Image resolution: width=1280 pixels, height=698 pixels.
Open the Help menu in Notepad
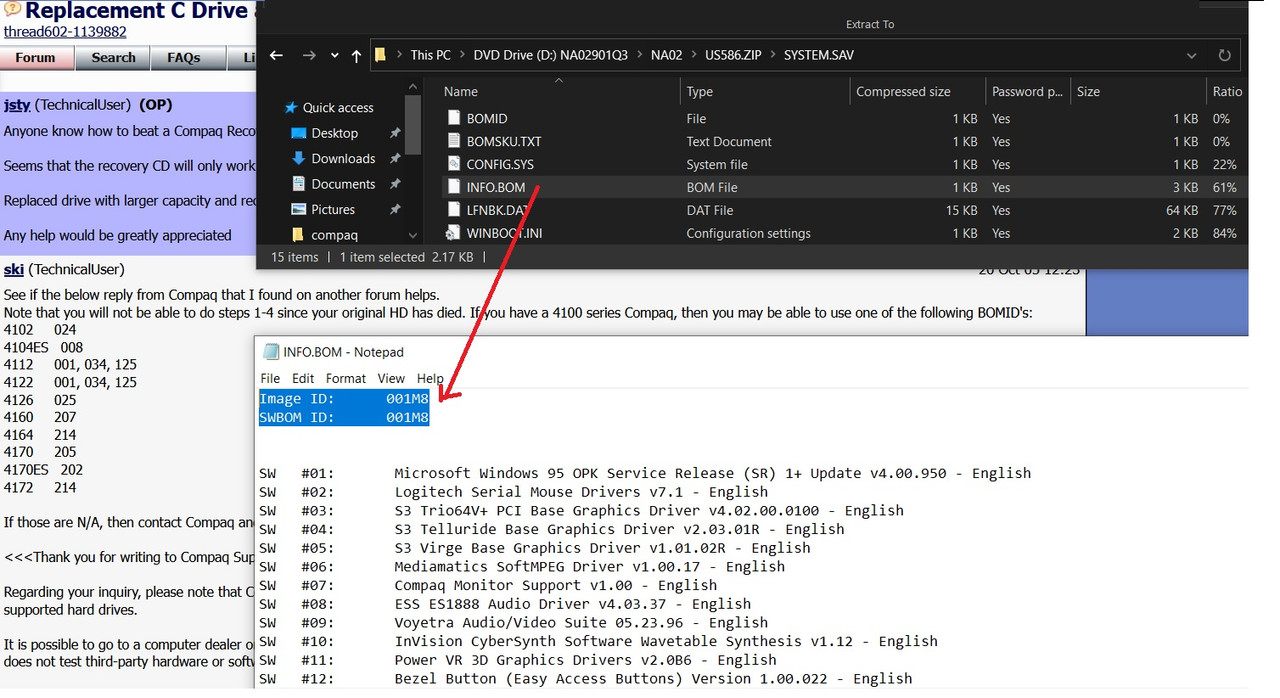click(430, 378)
